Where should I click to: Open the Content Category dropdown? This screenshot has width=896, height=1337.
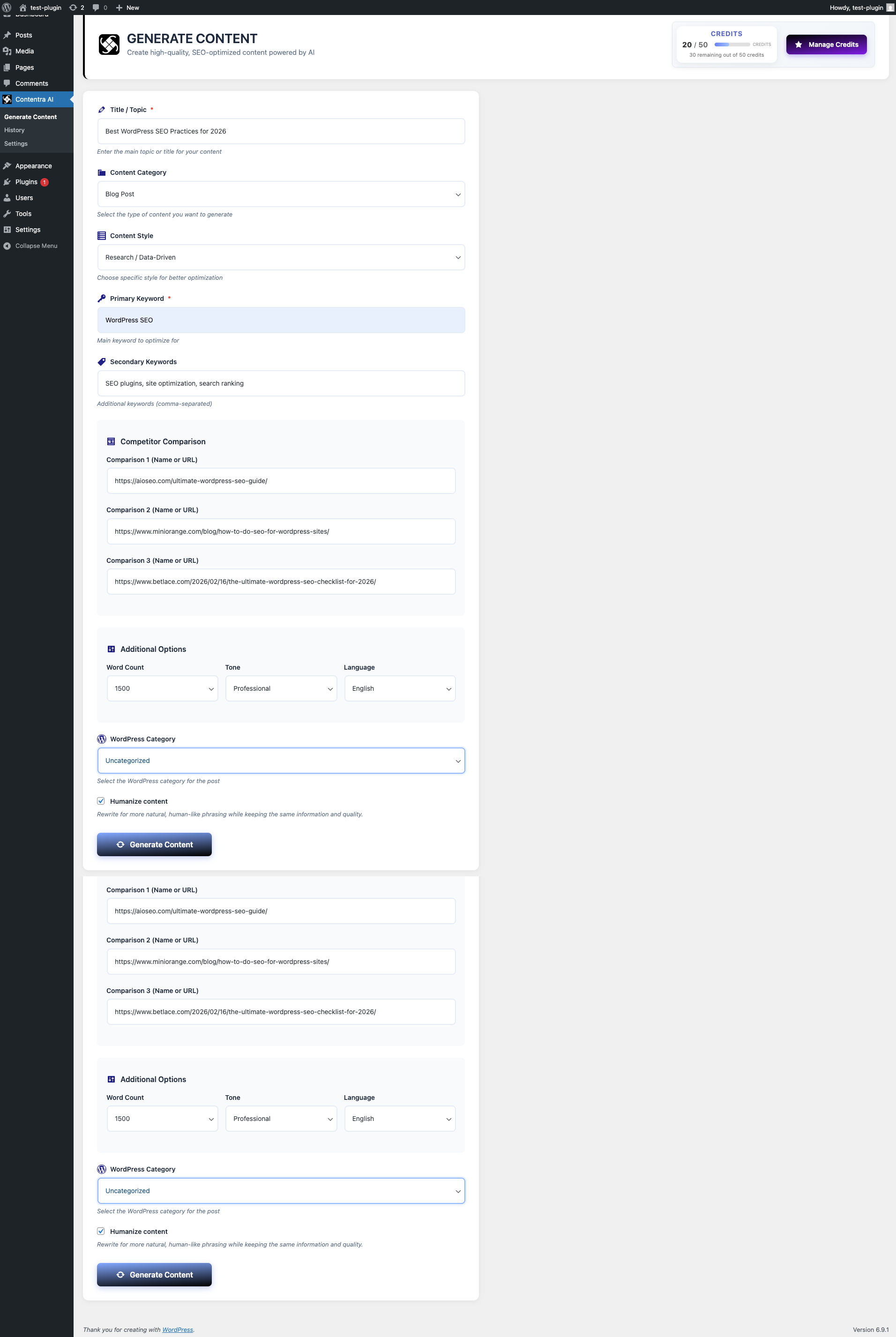[281, 194]
